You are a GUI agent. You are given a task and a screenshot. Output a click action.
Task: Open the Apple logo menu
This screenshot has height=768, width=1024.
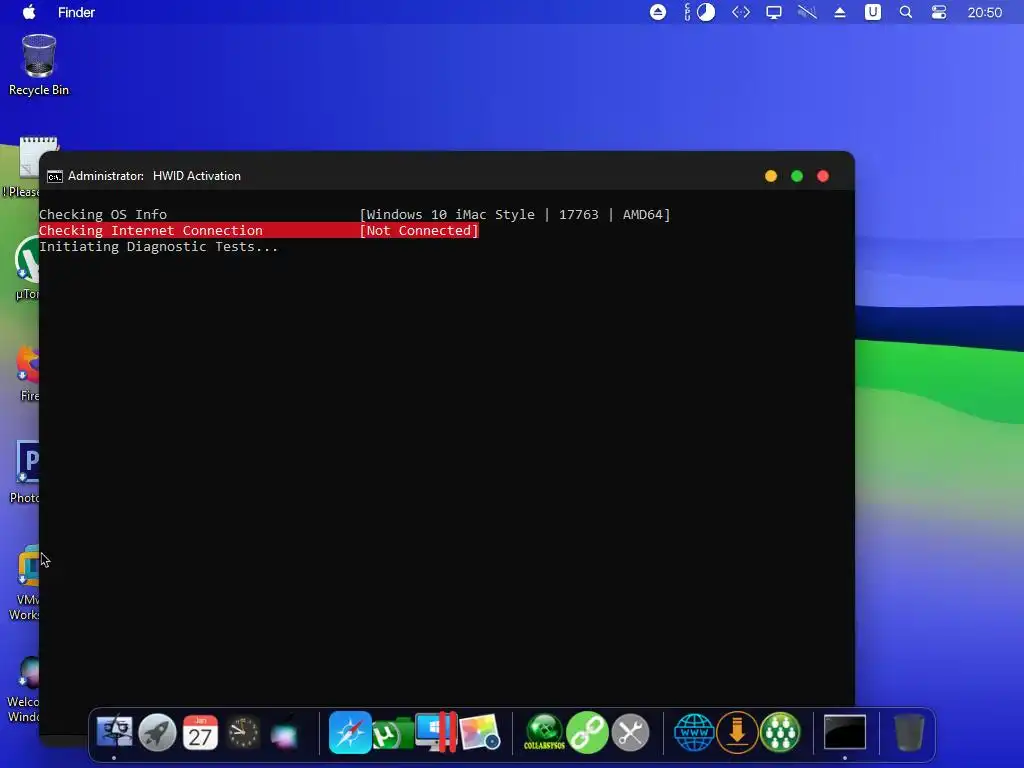tap(29, 12)
